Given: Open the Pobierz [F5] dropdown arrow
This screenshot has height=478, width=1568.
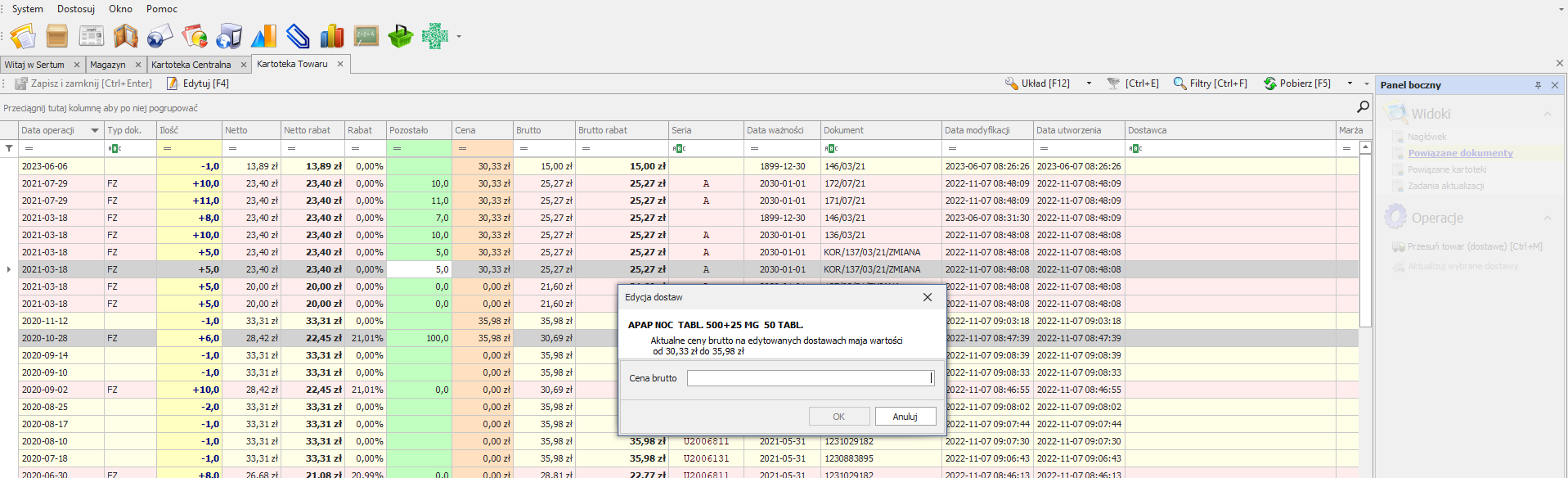Looking at the screenshot, I should click(1350, 83).
